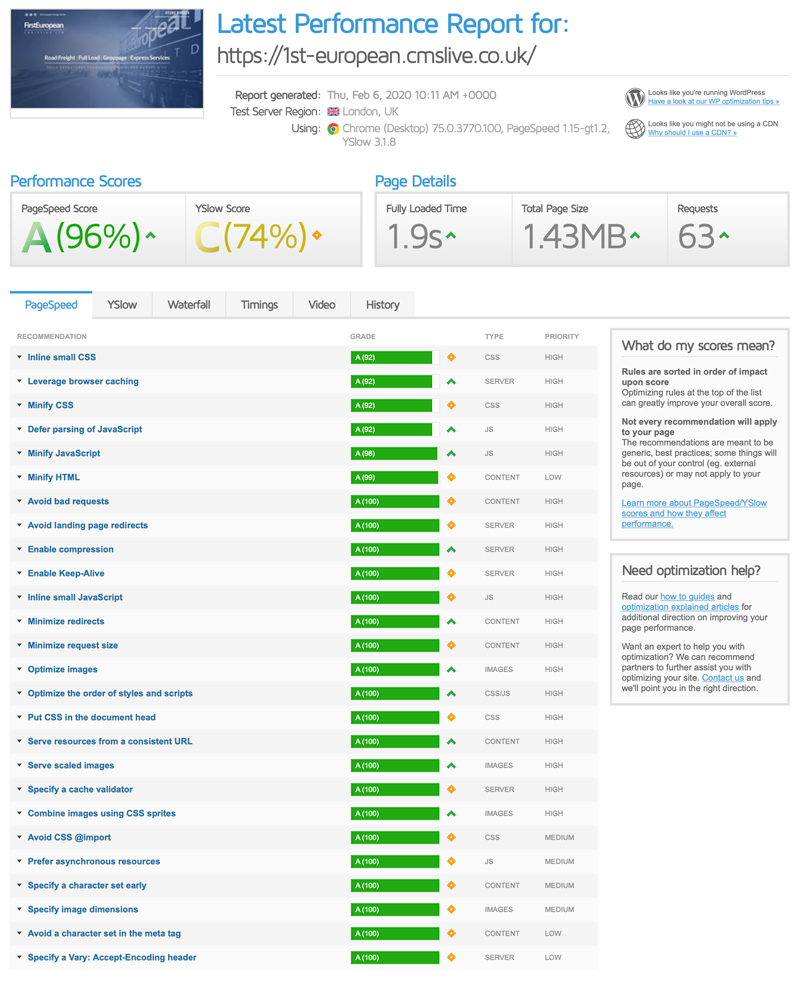
Task: Click the PRIORITY column header
Action: tap(562, 337)
